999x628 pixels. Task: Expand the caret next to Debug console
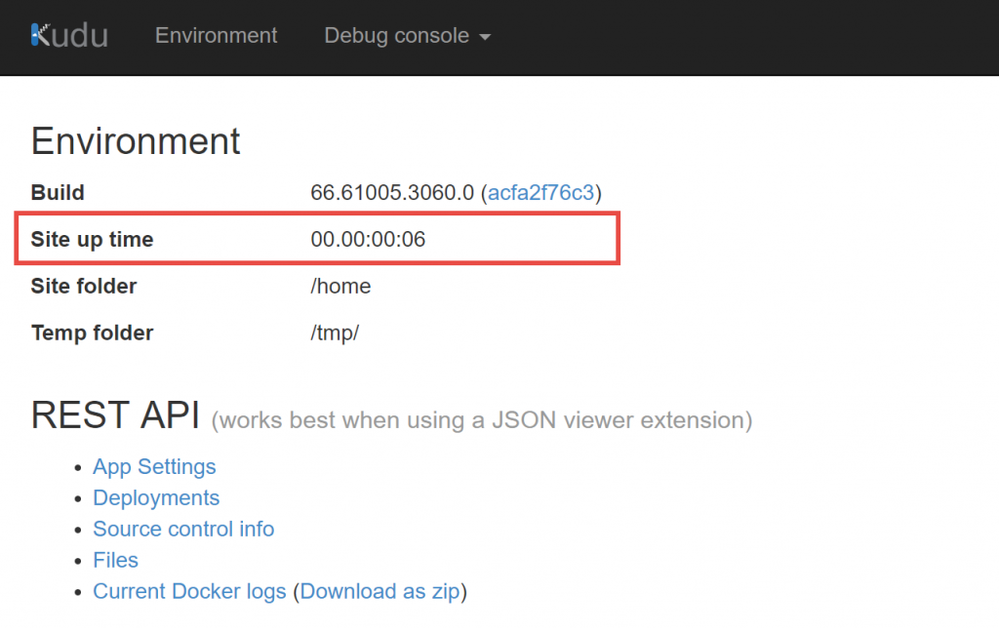click(485, 37)
